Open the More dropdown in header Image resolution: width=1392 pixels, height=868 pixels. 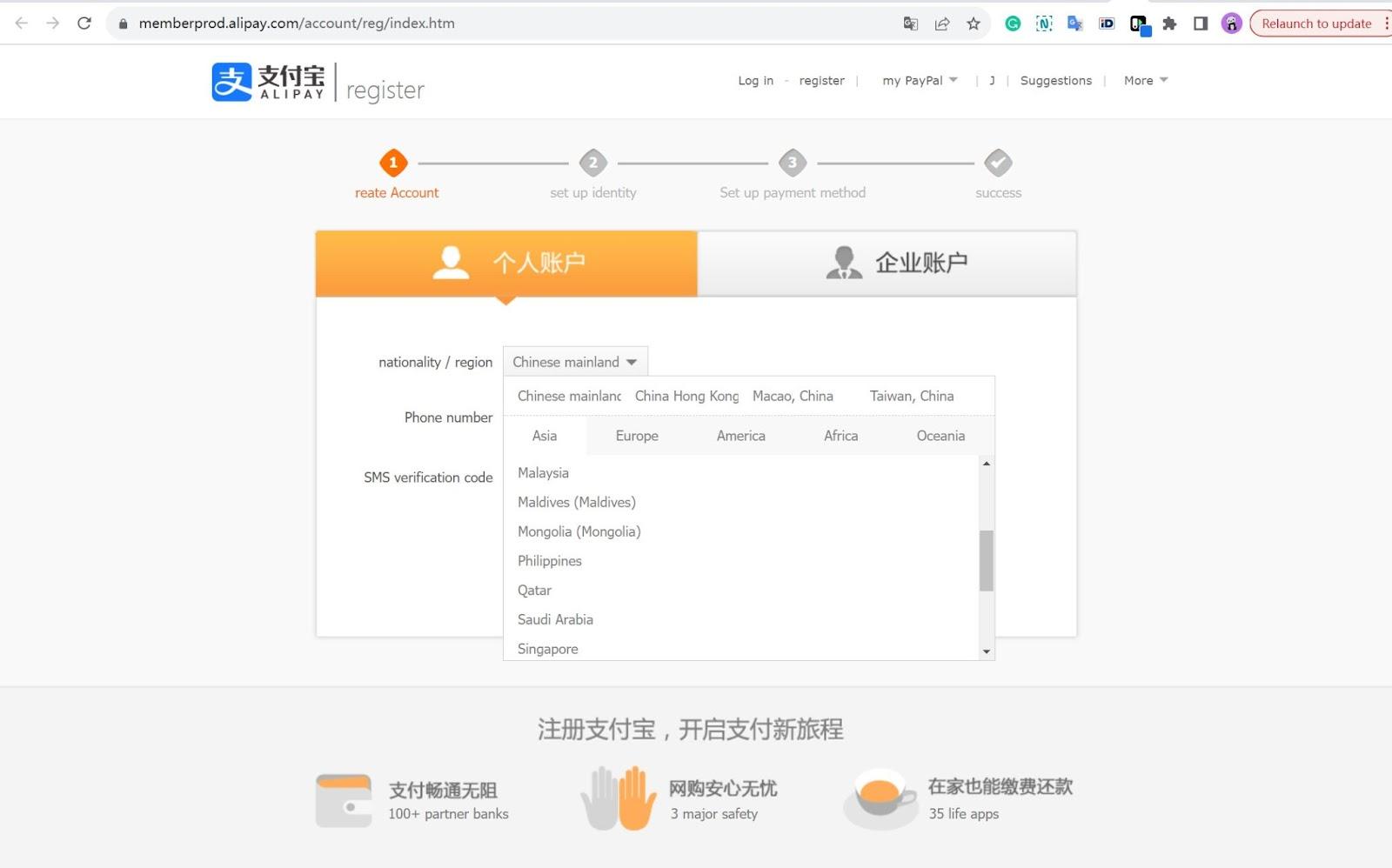(1145, 81)
